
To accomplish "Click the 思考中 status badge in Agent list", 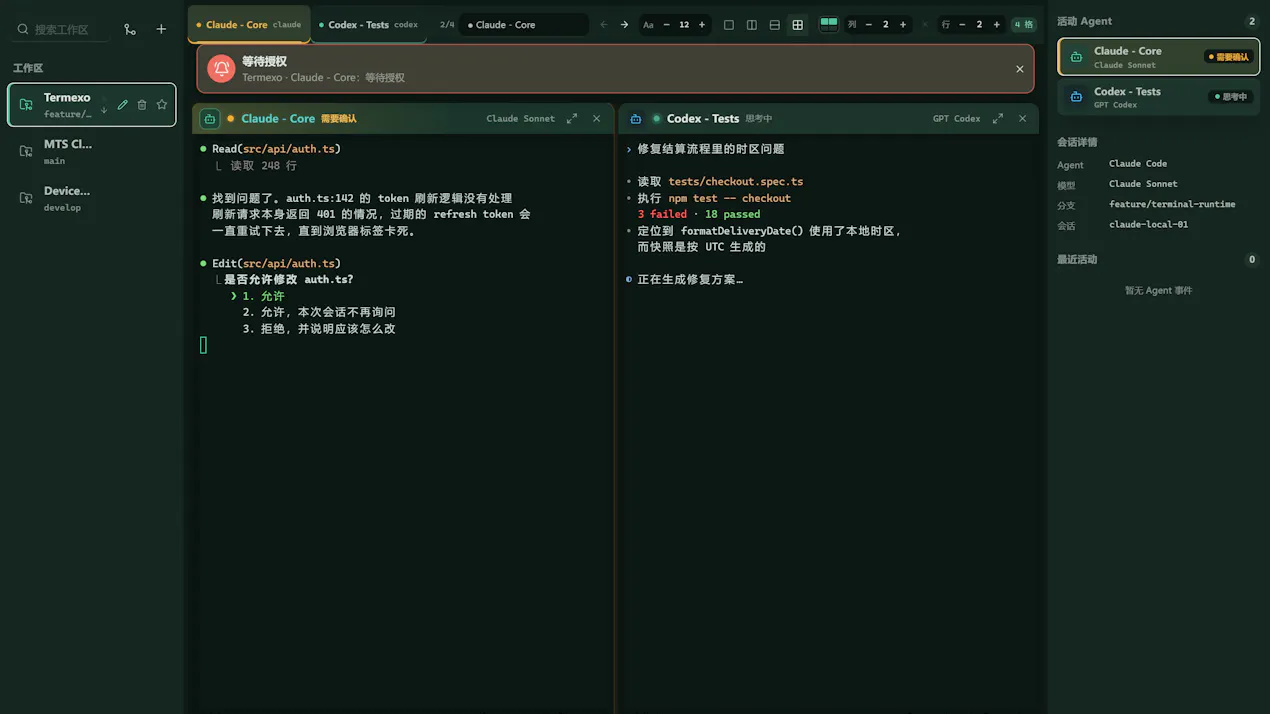I will tap(1231, 97).
